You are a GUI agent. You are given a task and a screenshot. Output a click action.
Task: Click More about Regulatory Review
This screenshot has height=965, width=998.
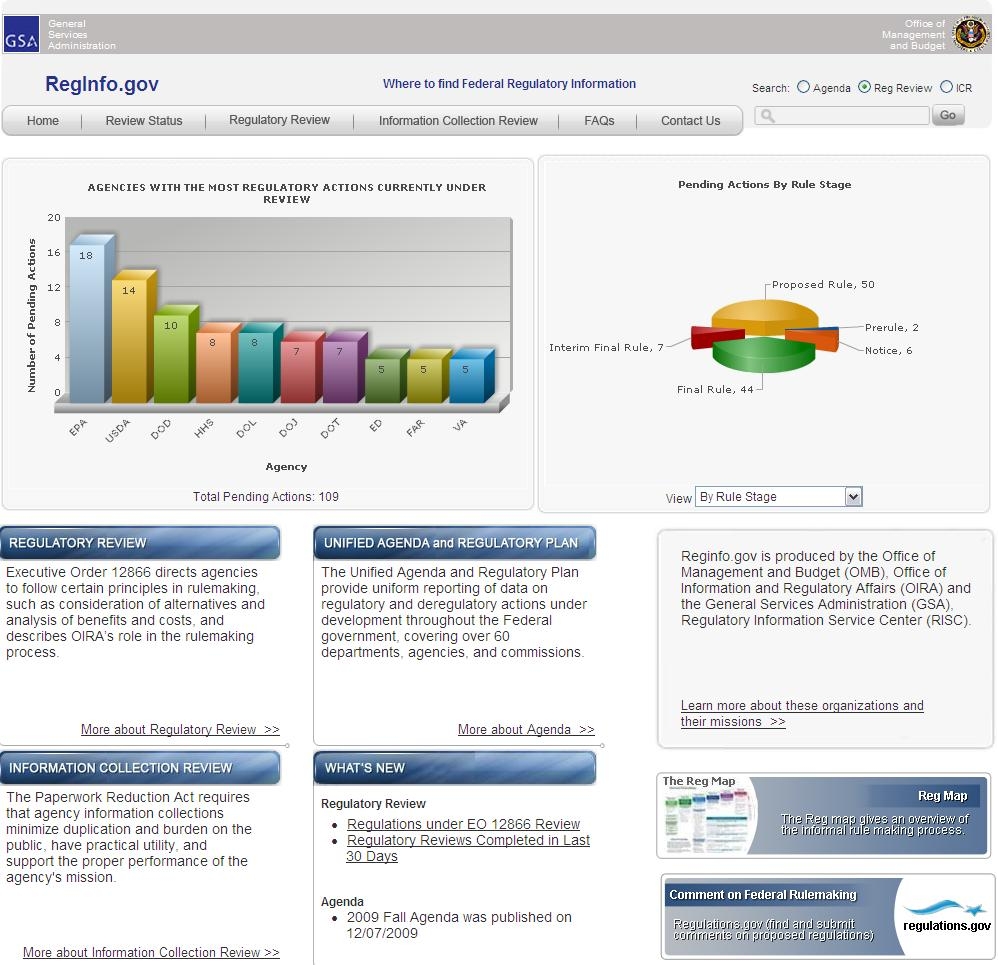point(180,729)
